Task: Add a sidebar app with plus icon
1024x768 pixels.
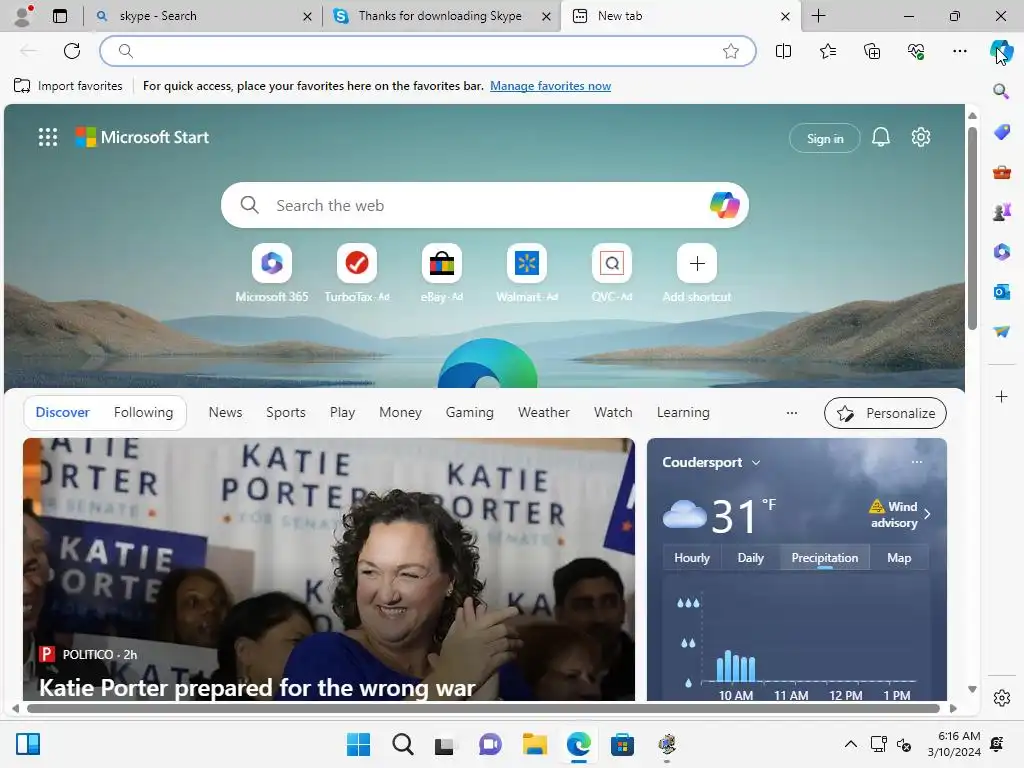Action: (x=1001, y=396)
